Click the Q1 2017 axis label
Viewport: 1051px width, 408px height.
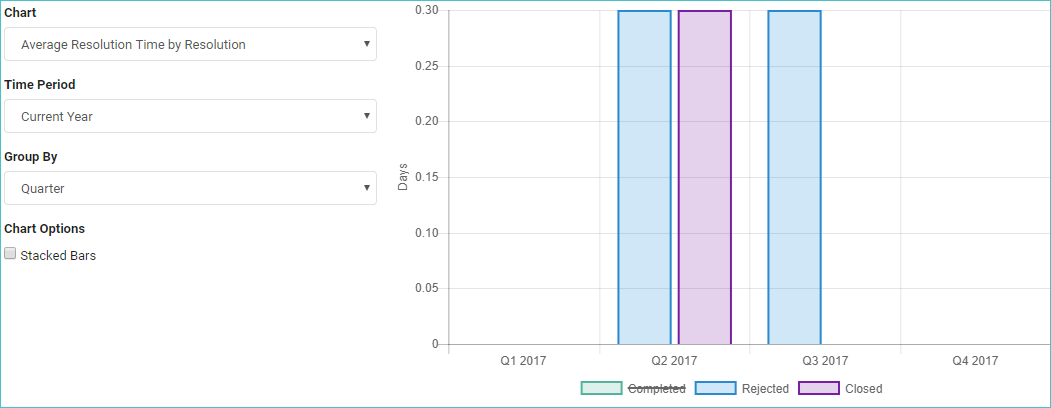pos(523,361)
